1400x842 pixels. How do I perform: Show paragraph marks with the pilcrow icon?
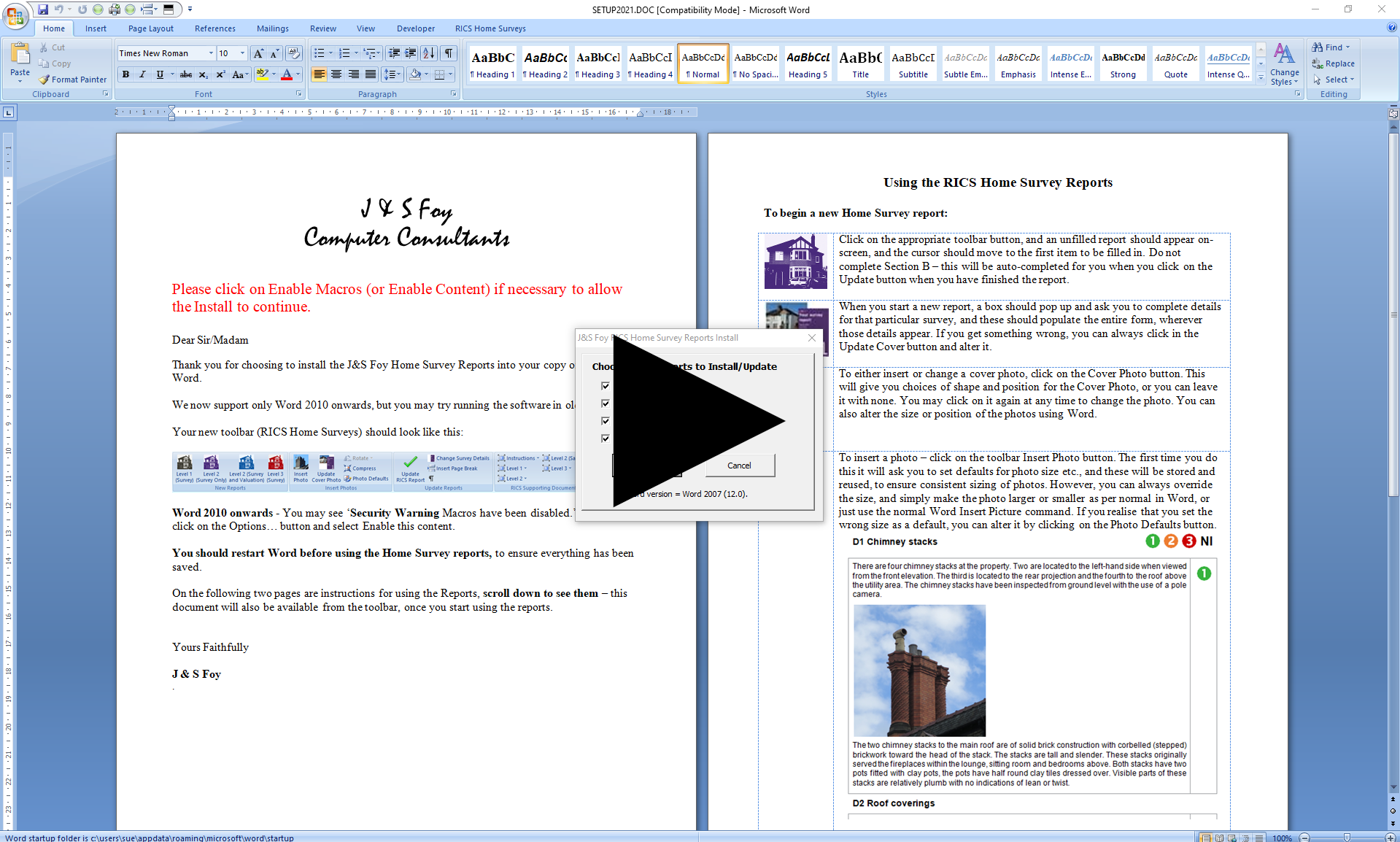click(x=449, y=53)
